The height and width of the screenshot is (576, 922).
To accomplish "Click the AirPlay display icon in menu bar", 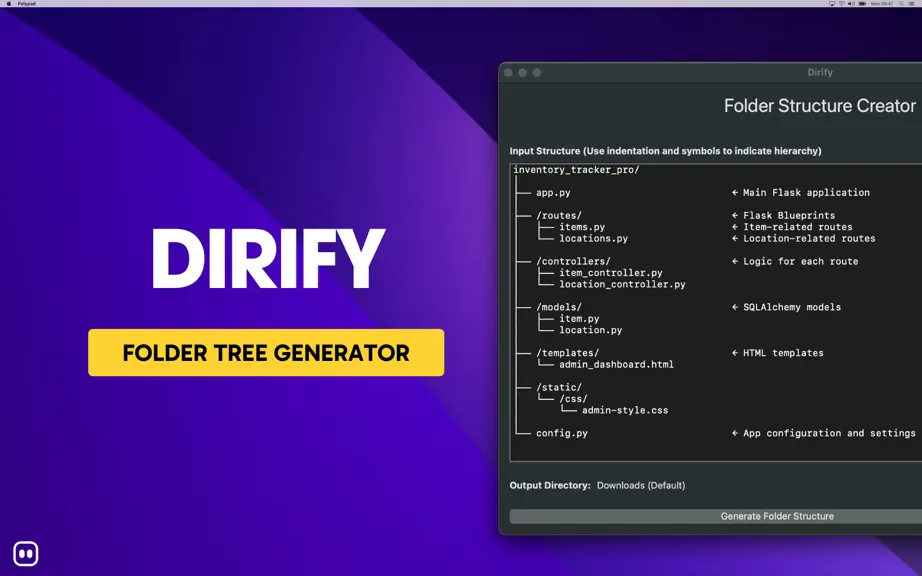I will click(832, 4).
